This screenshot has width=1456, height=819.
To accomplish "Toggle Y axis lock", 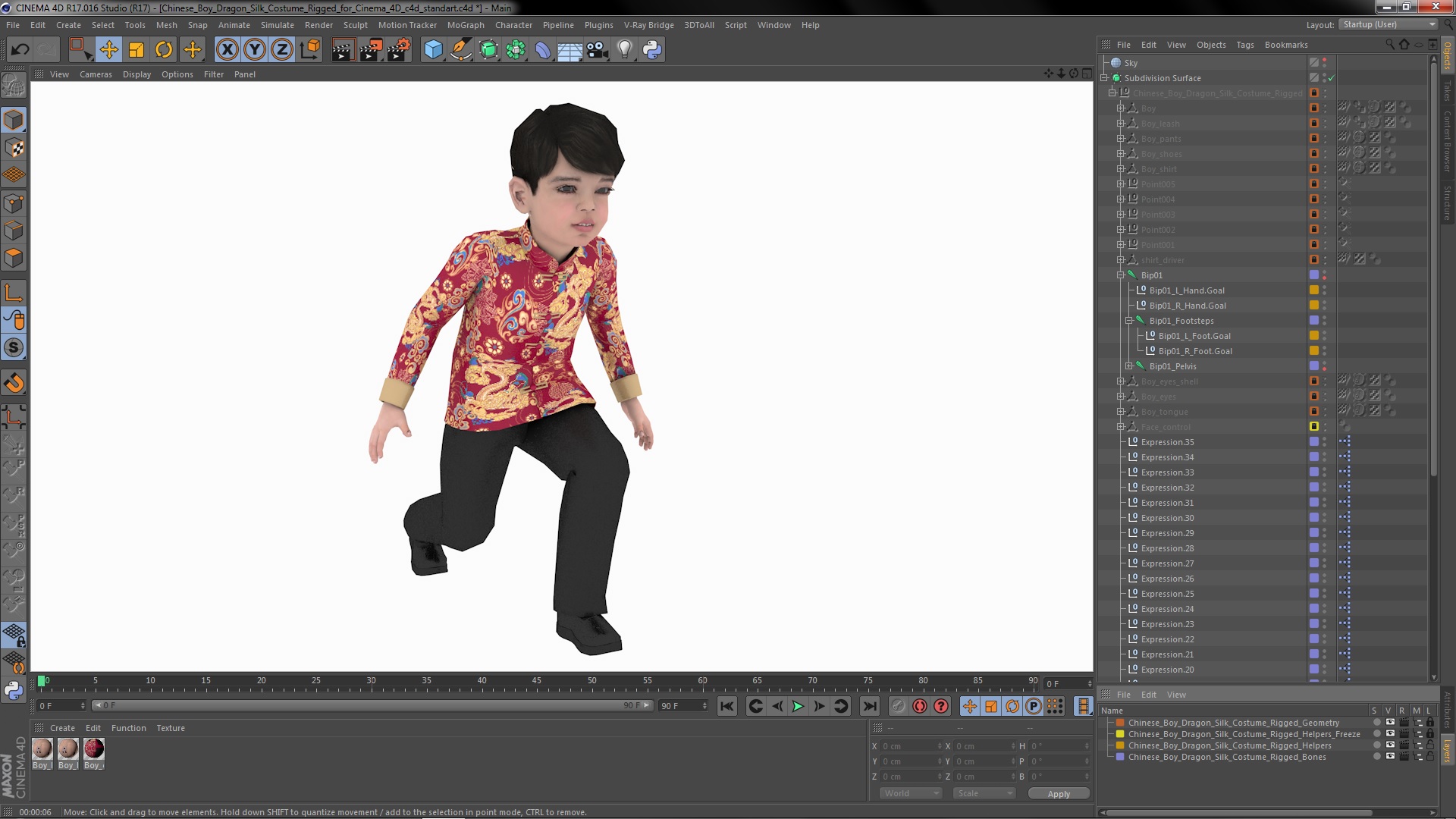I will pyautogui.click(x=255, y=50).
